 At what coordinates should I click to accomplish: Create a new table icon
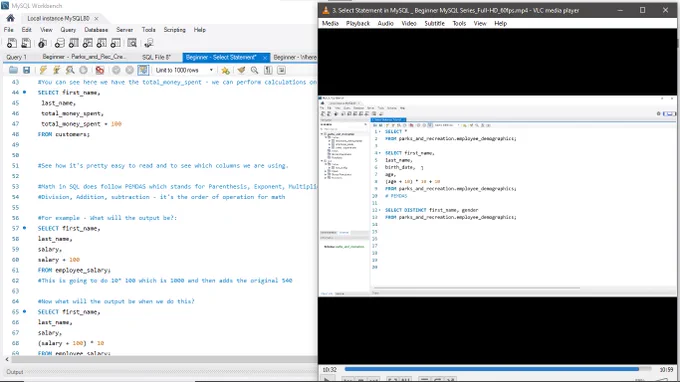(x=74, y=43)
